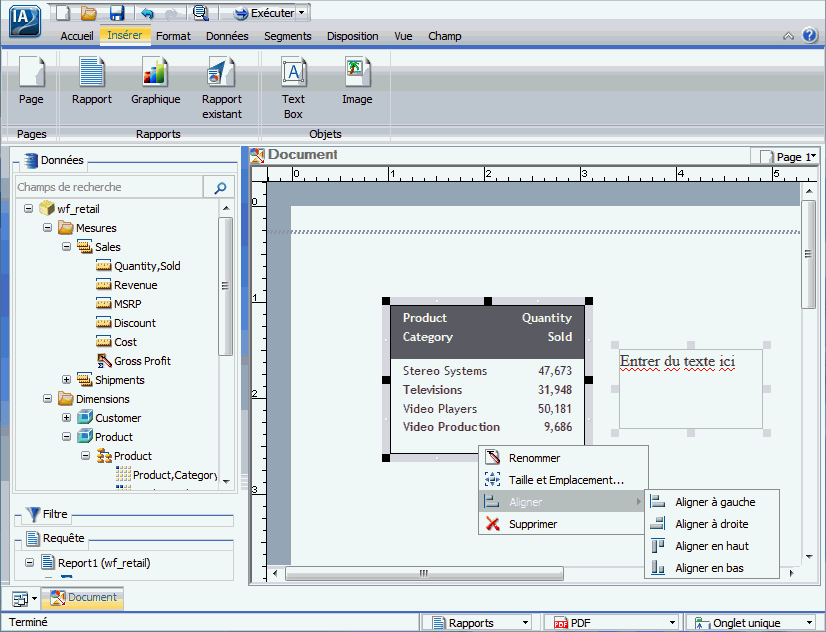Open the Disposition ribbon tab

[x=352, y=36]
